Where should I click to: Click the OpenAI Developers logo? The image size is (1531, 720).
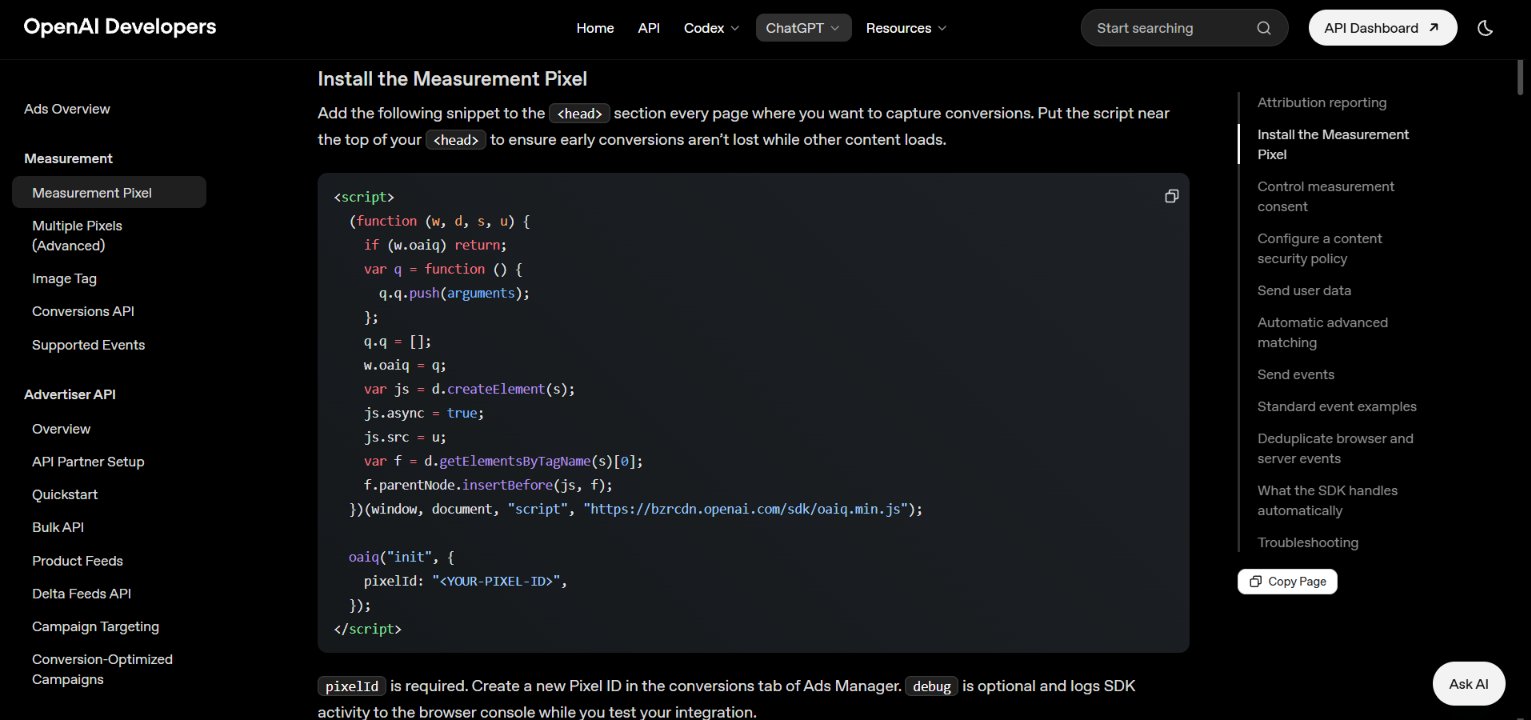click(x=120, y=27)
